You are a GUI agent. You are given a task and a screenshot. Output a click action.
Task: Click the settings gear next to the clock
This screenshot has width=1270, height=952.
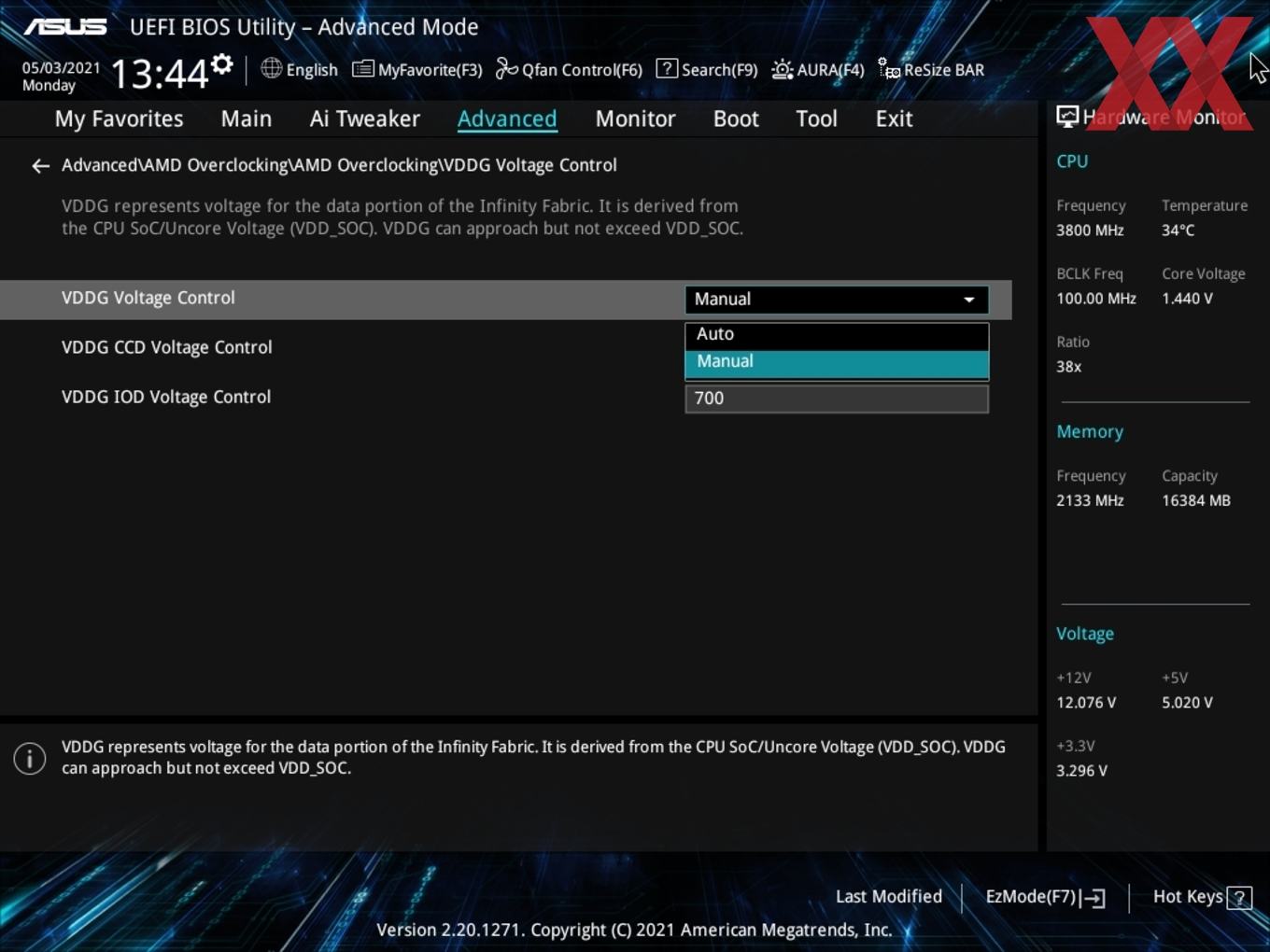coord(221,64)
